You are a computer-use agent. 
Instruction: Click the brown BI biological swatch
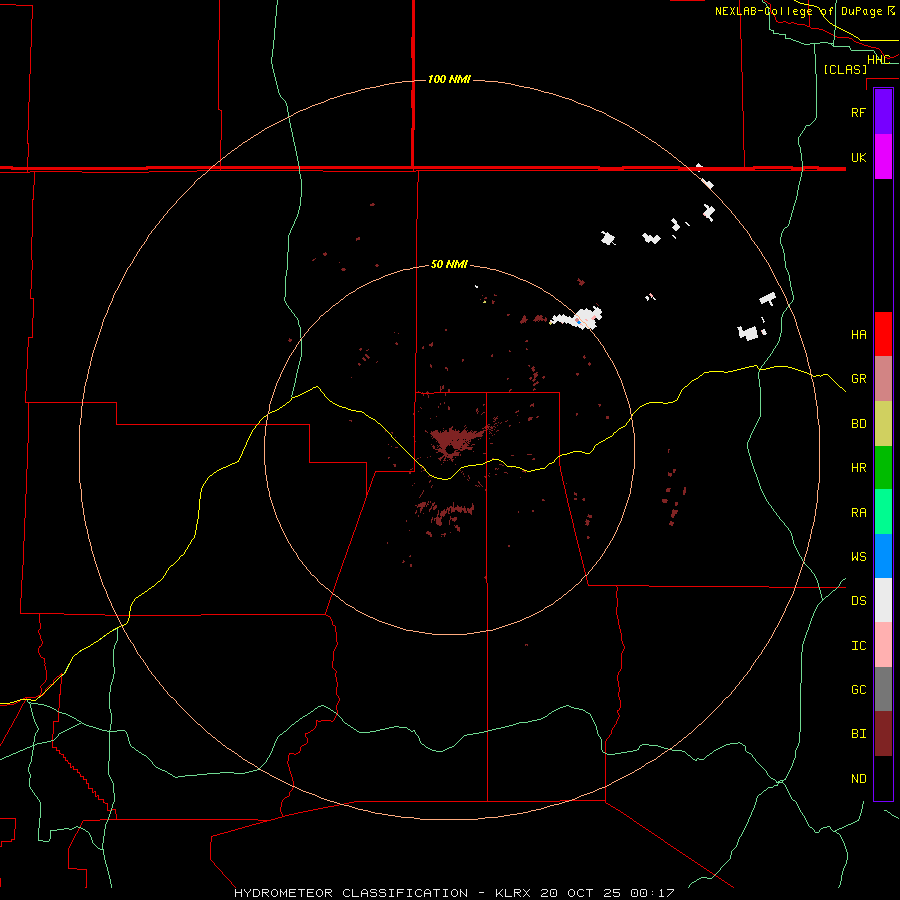pos(883,734)
